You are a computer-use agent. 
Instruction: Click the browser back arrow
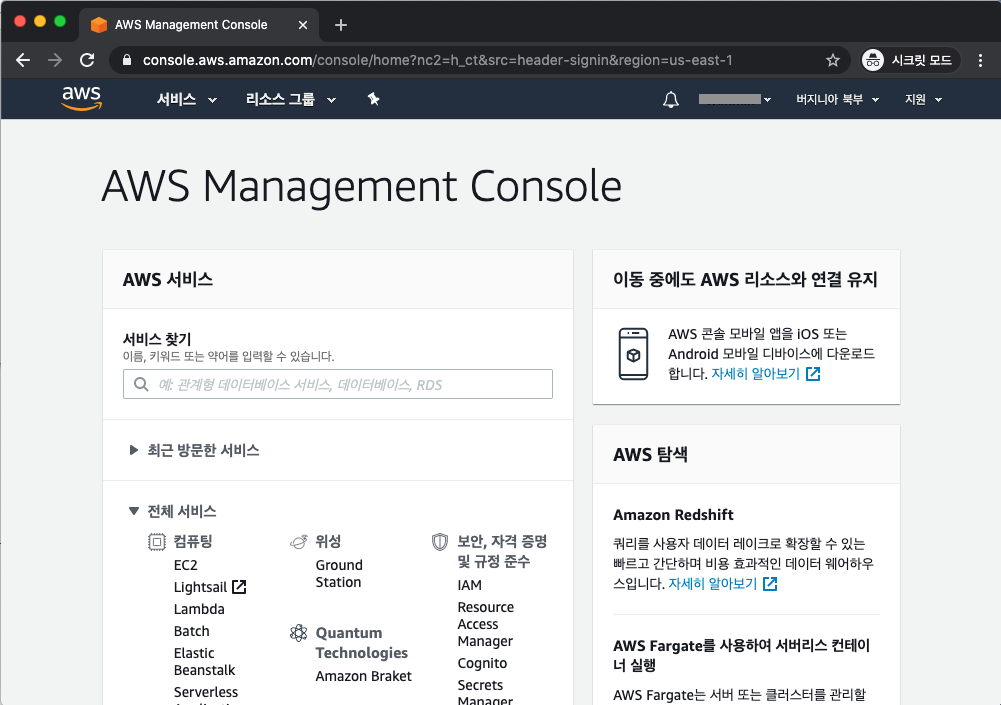(23, 60)
